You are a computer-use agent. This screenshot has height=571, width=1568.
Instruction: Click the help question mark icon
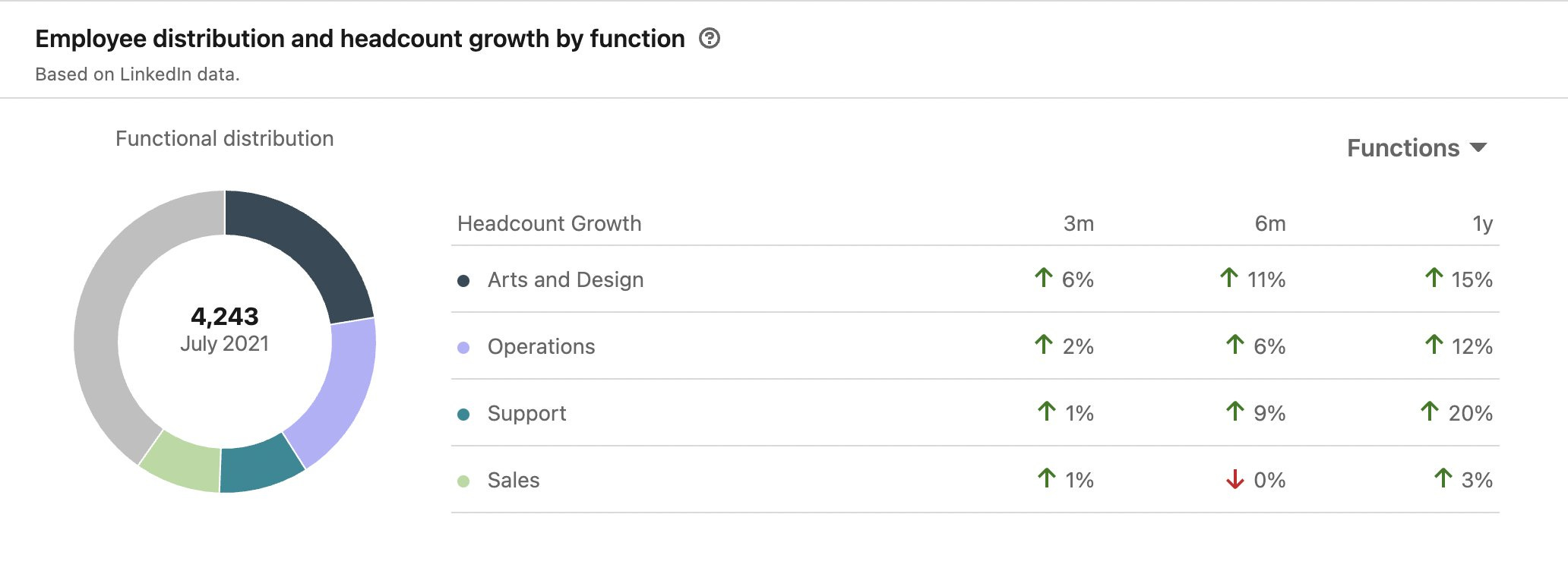click(x=709, y=38)
